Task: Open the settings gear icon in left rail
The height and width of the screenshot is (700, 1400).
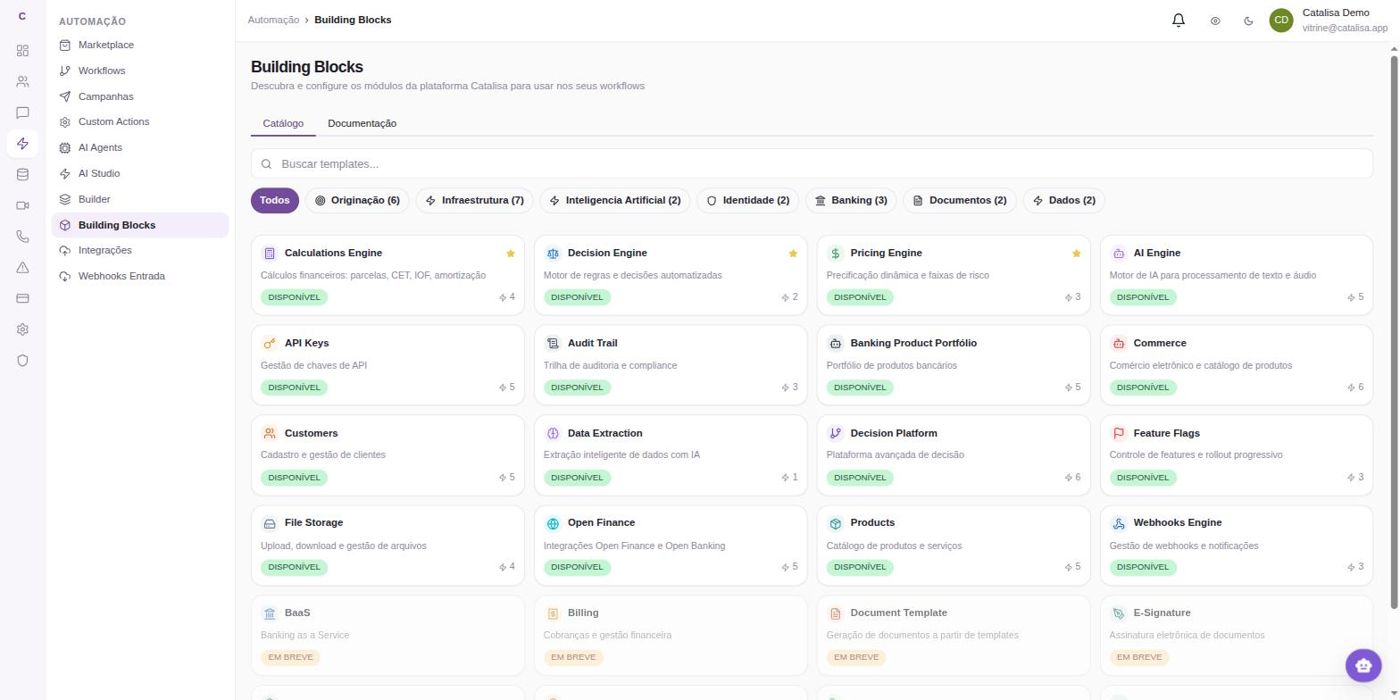Action: coord(23,329)
